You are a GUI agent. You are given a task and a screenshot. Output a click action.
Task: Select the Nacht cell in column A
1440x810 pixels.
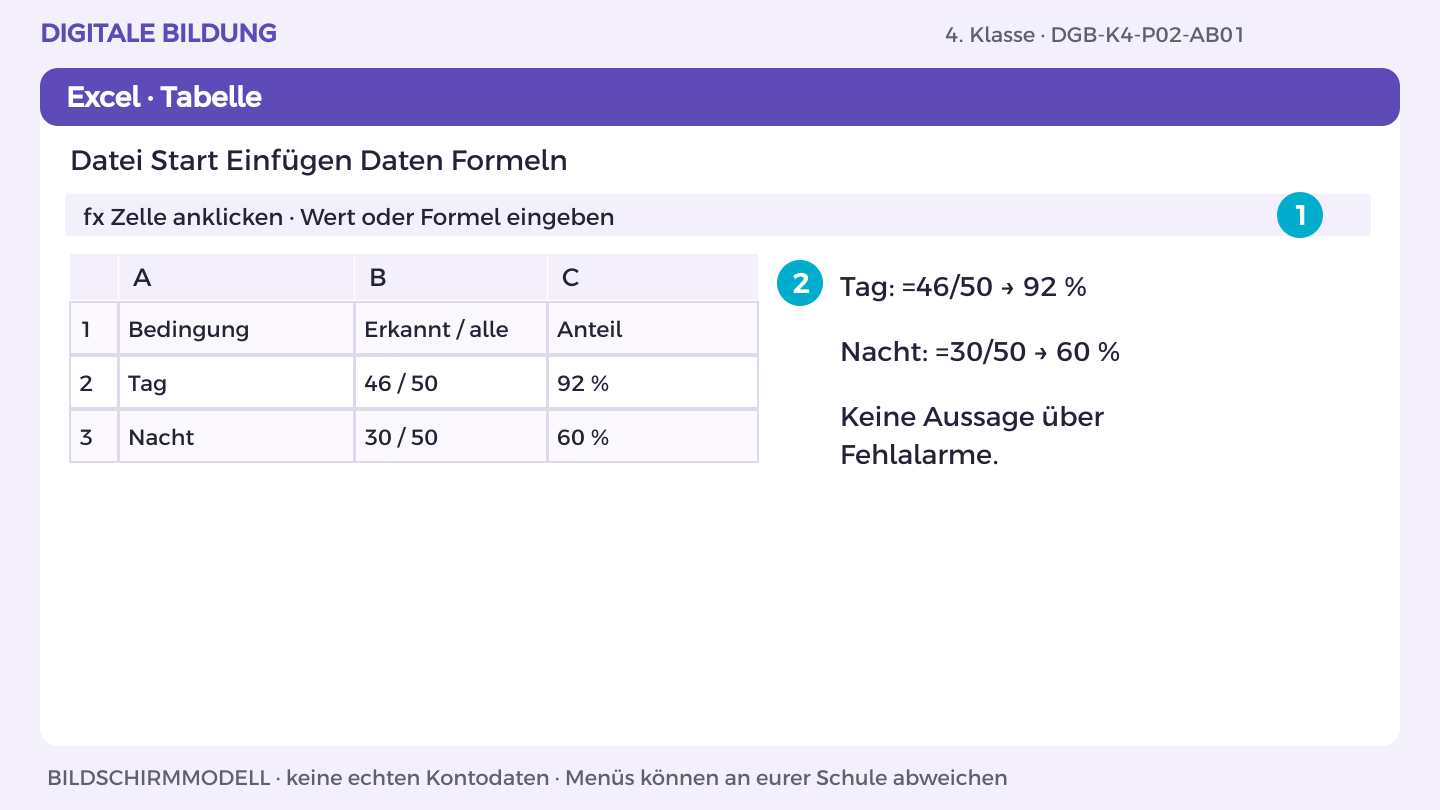tap(236, 437)
